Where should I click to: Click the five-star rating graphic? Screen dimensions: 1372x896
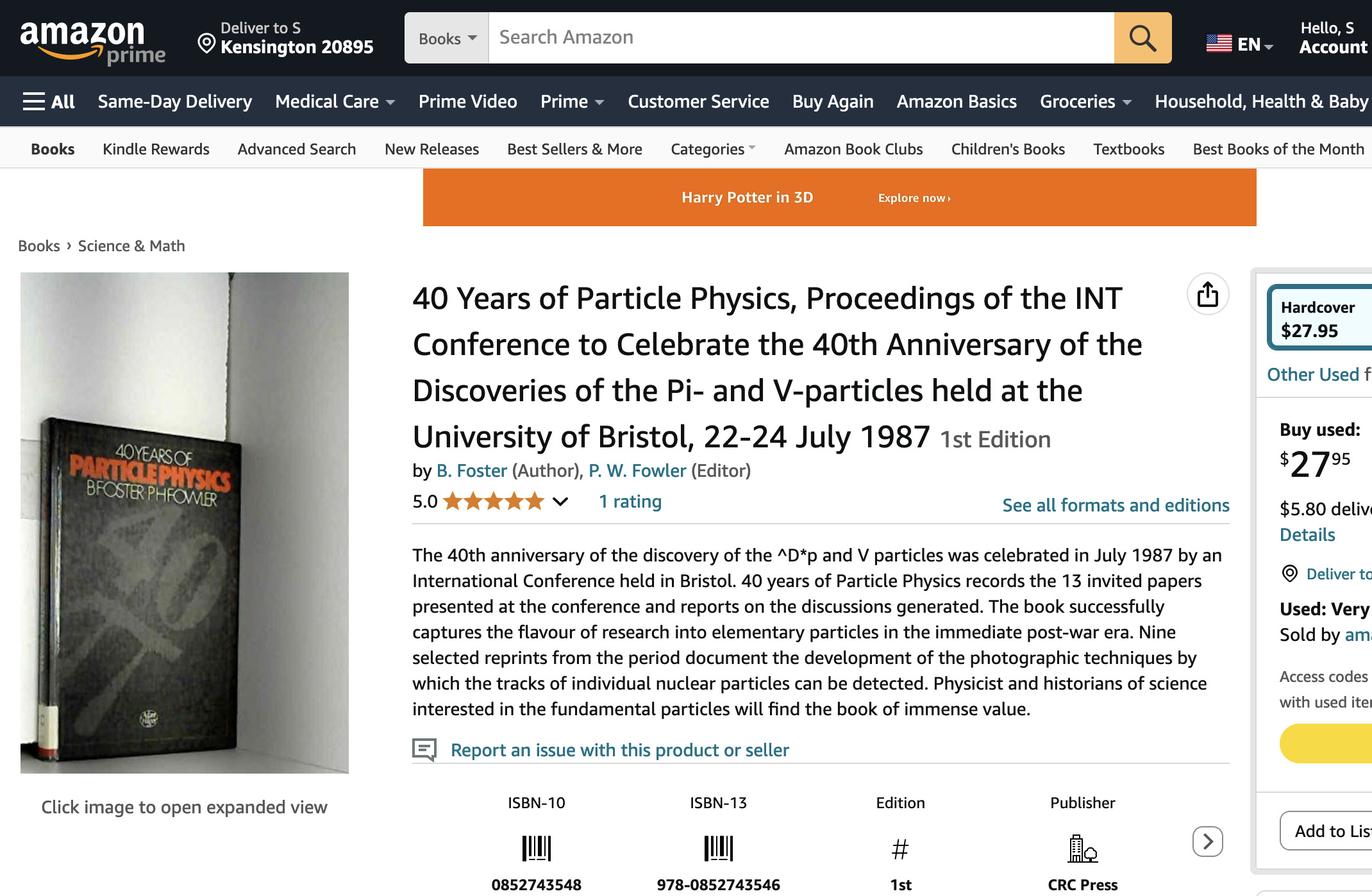(x=494, y=501)
